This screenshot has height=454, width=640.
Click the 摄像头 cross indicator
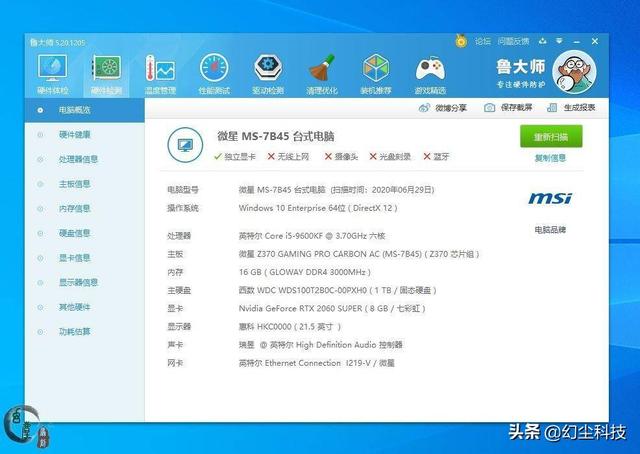coord(341,156)
